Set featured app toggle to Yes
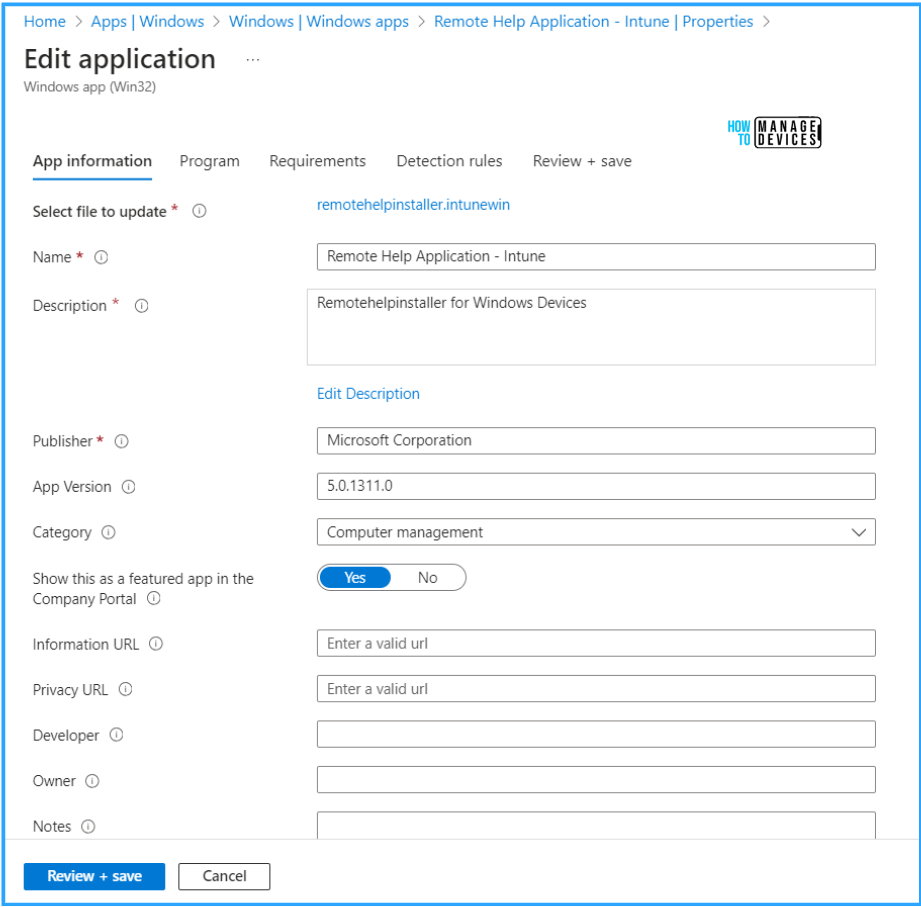Viewport: 921px width, 907px height. [x=355, y=577]
